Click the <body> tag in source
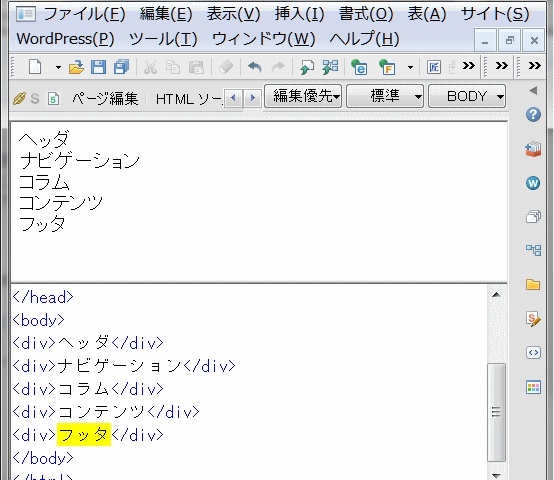The image size is (554, 480). 39,320
